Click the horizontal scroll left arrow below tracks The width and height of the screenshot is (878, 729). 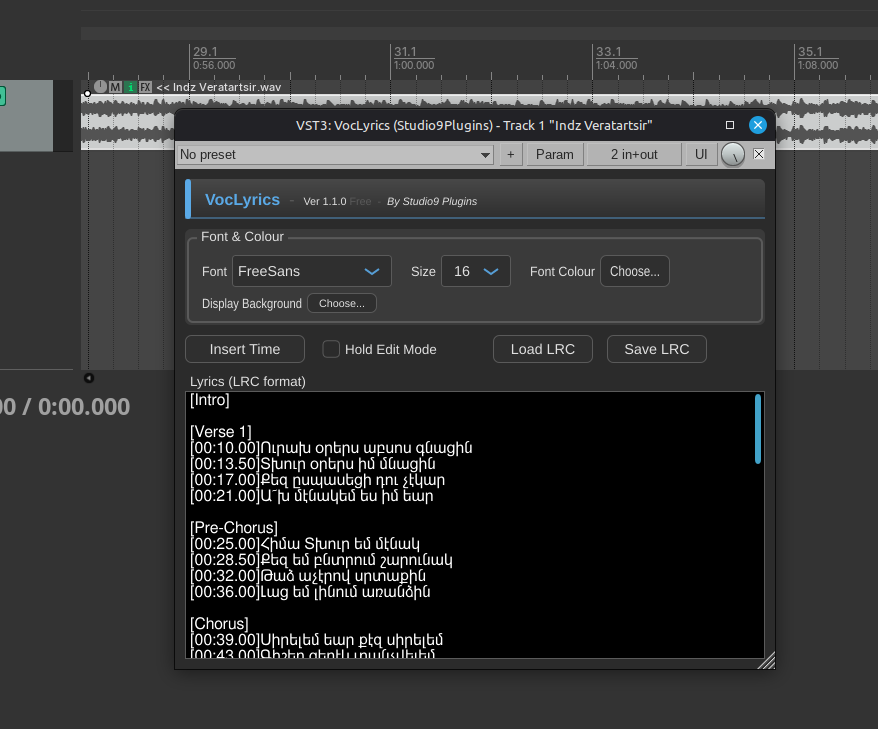pyautogui.click(x=89, y=378)
